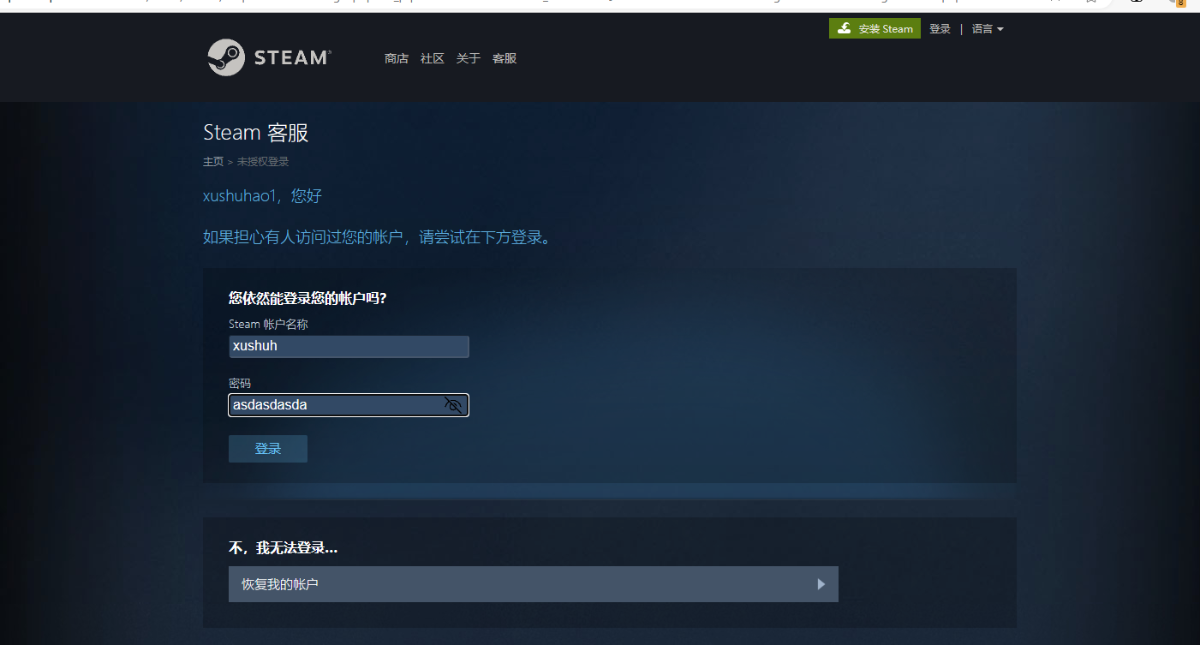Click the 不，我无法登录... heading

click(x=283, y=548)
